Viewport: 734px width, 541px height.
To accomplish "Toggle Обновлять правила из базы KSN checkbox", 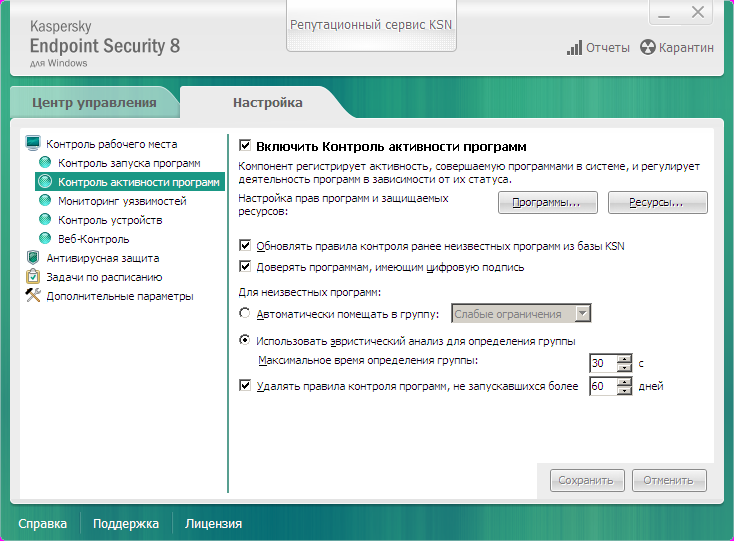I will click(245, 245).
